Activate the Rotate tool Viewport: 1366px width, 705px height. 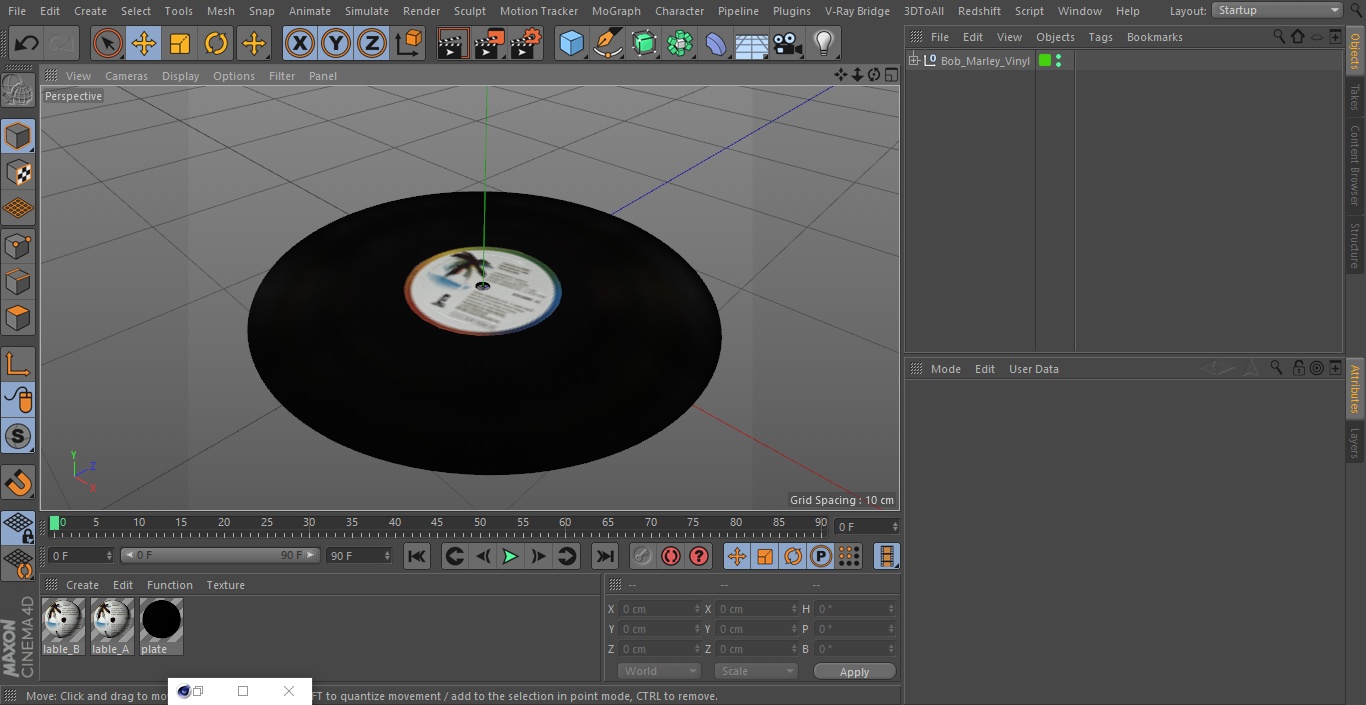pos(216,44)
